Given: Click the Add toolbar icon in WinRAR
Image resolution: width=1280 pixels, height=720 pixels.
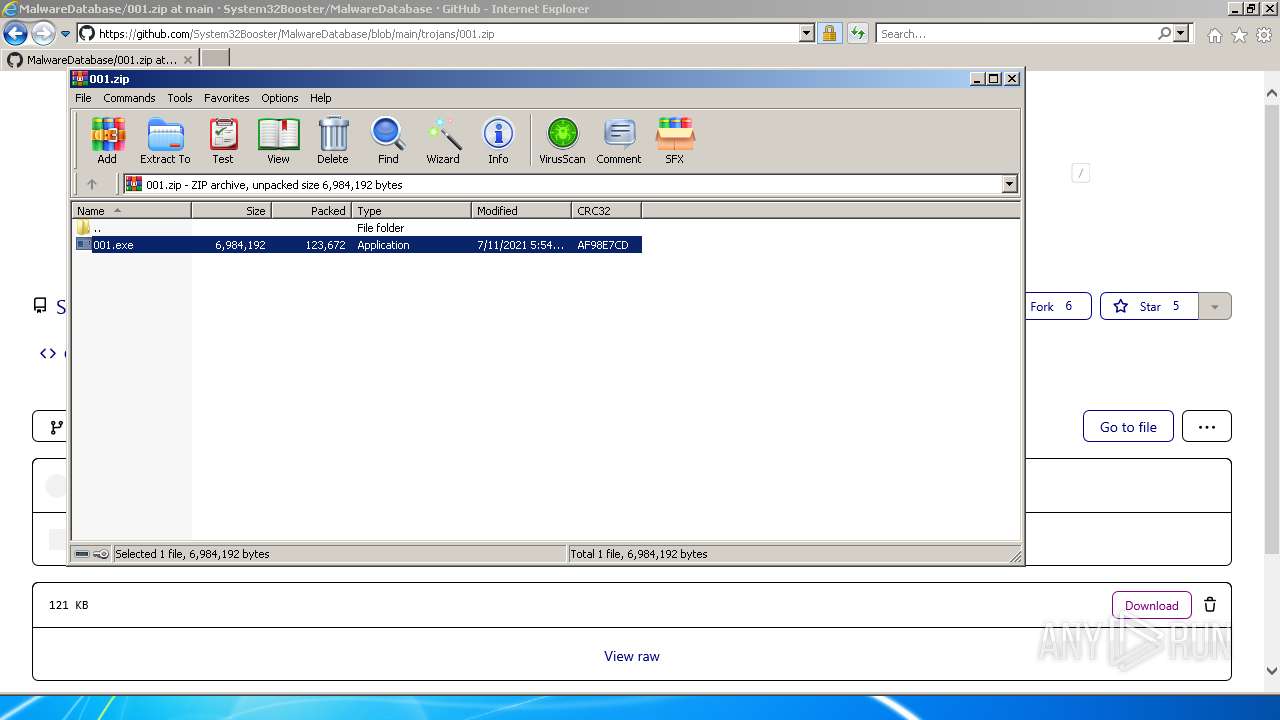Looking at the screenshot, I should pyautogui.click(x=107, y=140).
